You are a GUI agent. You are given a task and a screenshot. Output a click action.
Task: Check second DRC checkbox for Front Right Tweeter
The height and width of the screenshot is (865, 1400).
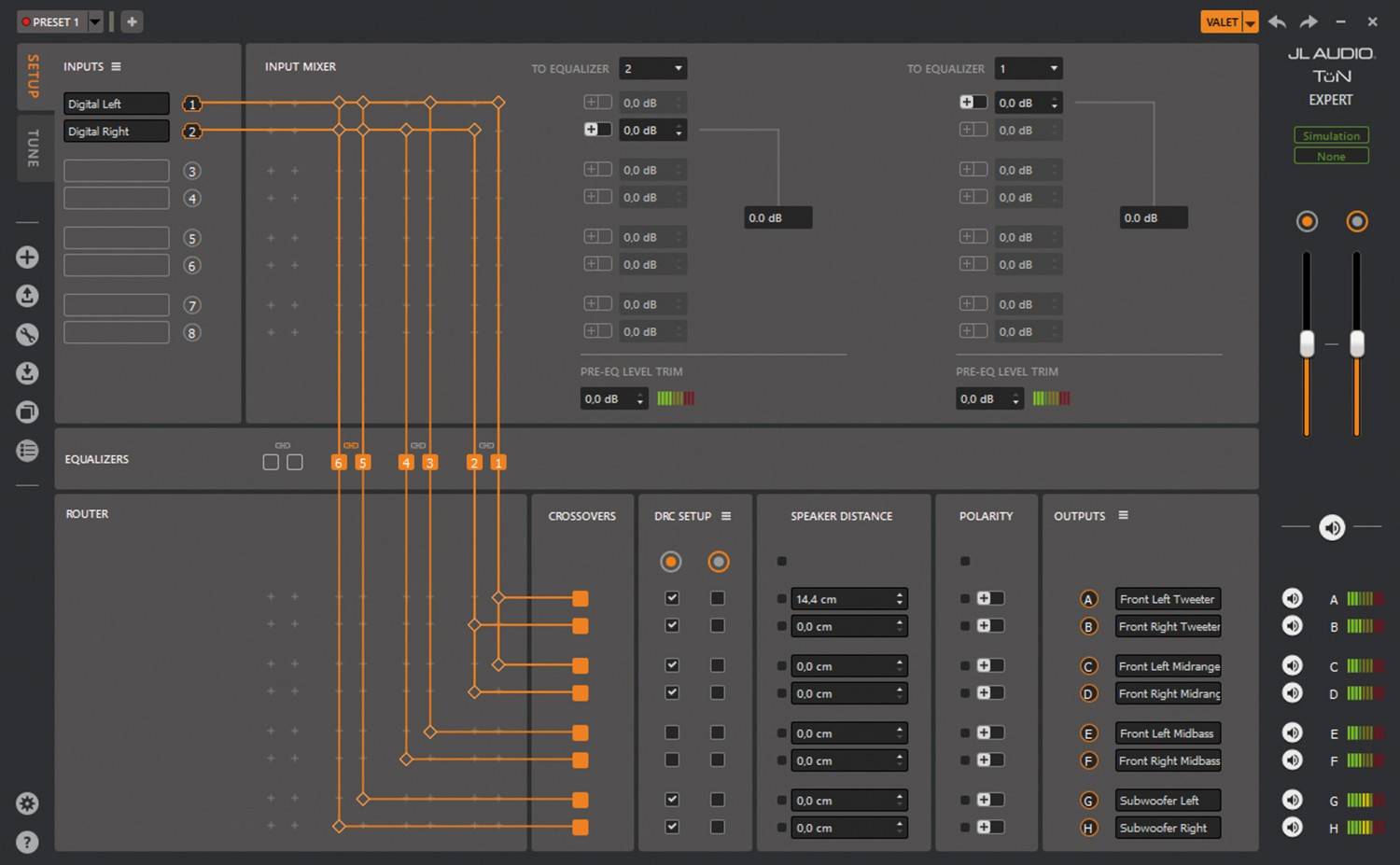(718, 625)
